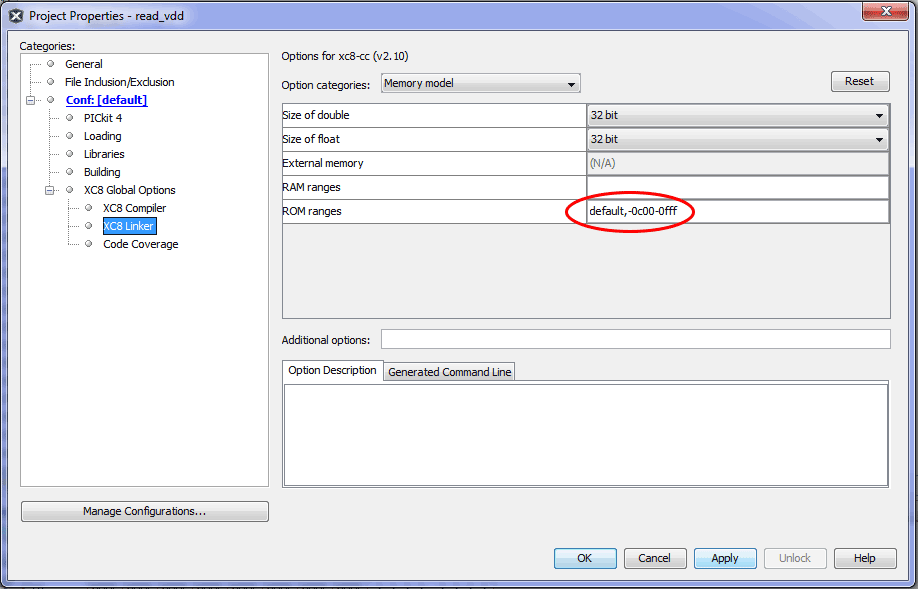Click bullet icon beside General
This screenshot has width=918, height=589.
[x=51, y=64]
